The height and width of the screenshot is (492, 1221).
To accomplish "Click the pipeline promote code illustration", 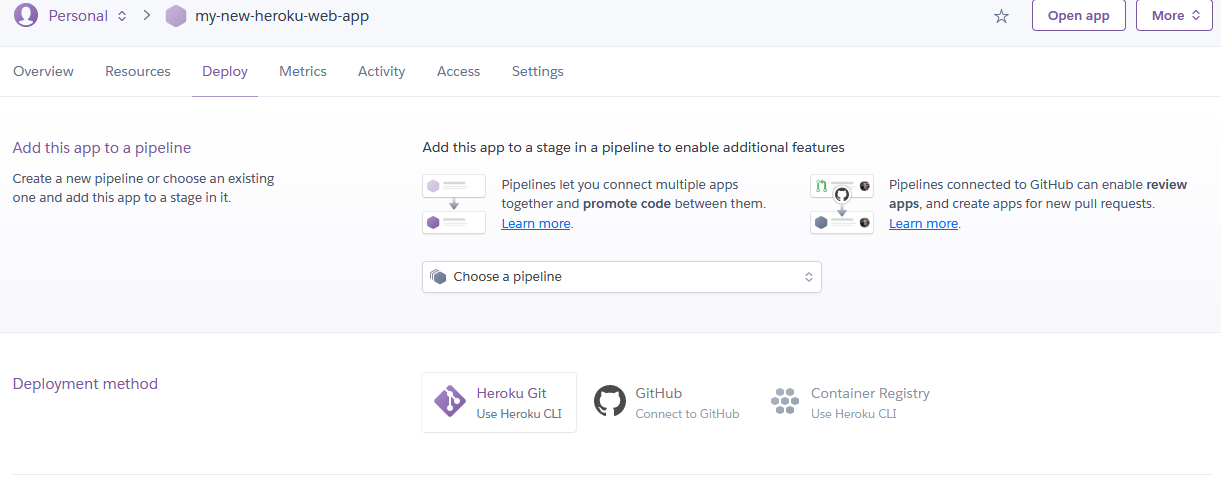I will [x=454, y=204].
